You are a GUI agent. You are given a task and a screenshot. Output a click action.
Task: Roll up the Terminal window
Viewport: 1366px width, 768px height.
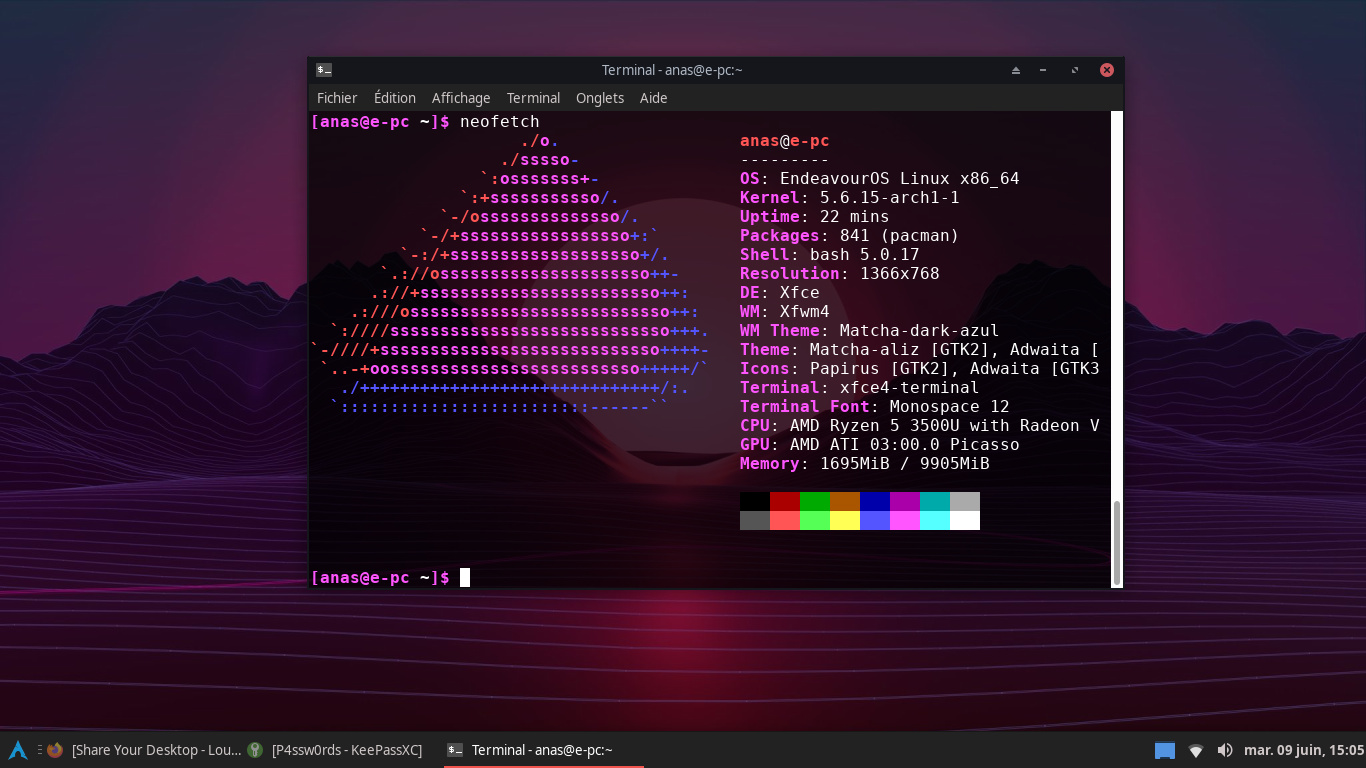(x=1016, y=70)
